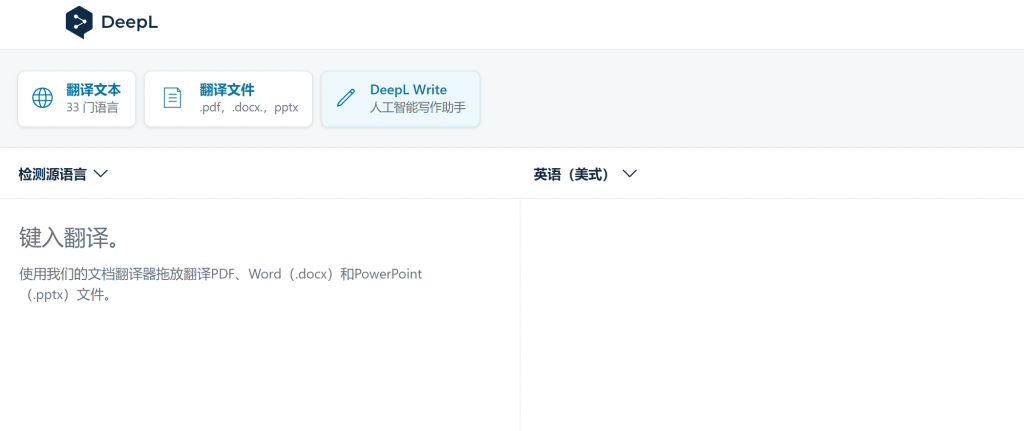Click the document translator hint mentioning PowerPoint

click(x=221, y=284)
